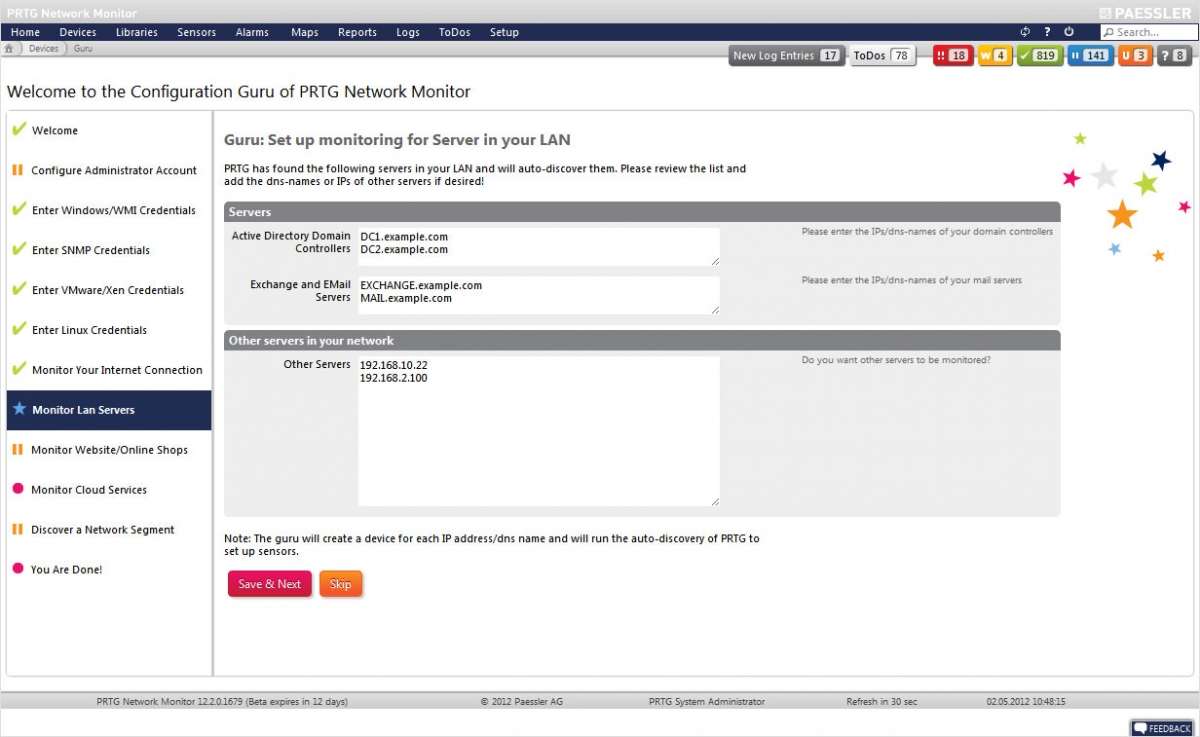The width and height of the screenshot is (1200, 737).
Task: Open the Sensors menu
Action: (197, 32)
